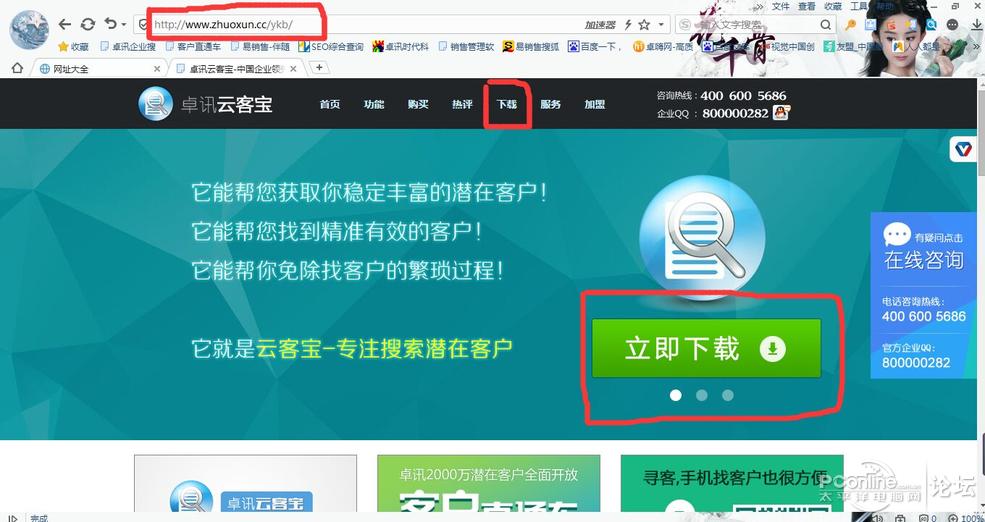Click the large magnifier document graphic in the banner
Image resolution: width=985 pixels, height=522 pixels.
point(702,239)
